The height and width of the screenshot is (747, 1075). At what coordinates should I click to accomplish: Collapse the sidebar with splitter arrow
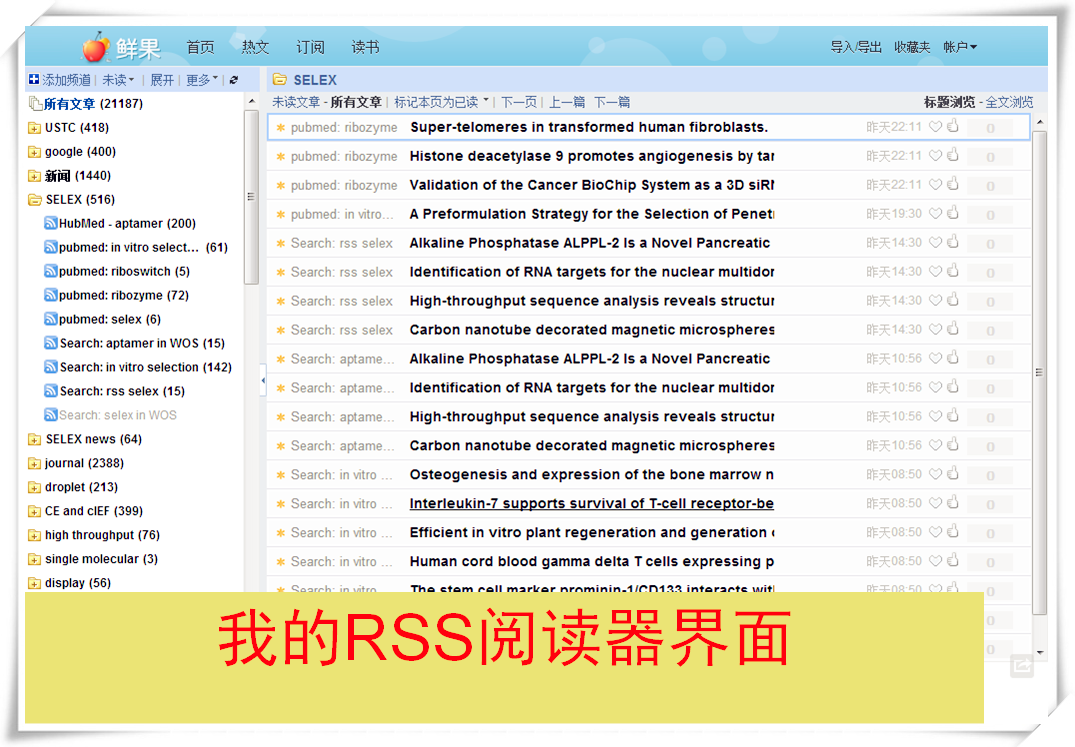tap(263, 380)
